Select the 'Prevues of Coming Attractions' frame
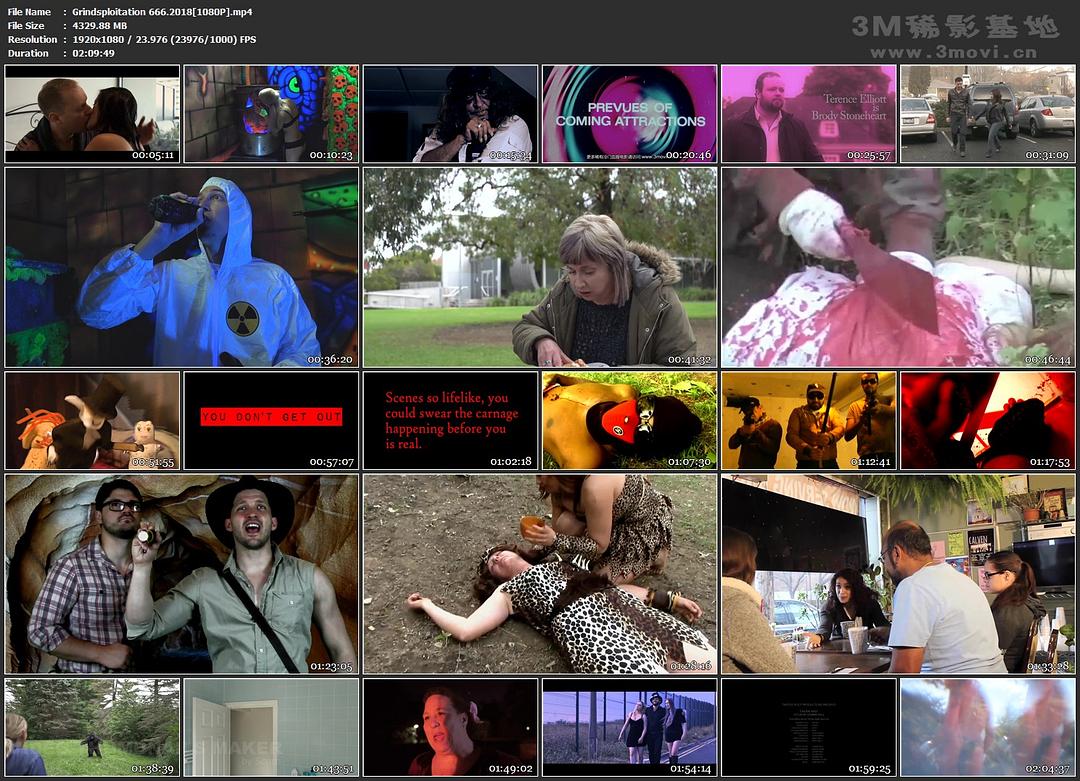The height and width of the screenshot is (781, 1080). [629, 114]
